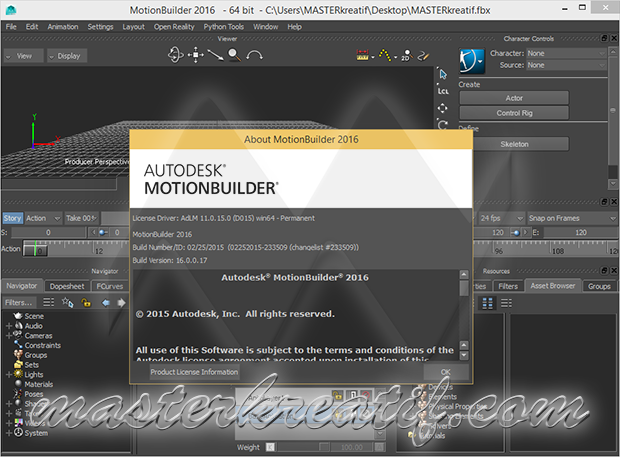Switch Asset Browser to list view
Image resolution: width=620 pixels, height=457 pixels.
tap(506, 303)
